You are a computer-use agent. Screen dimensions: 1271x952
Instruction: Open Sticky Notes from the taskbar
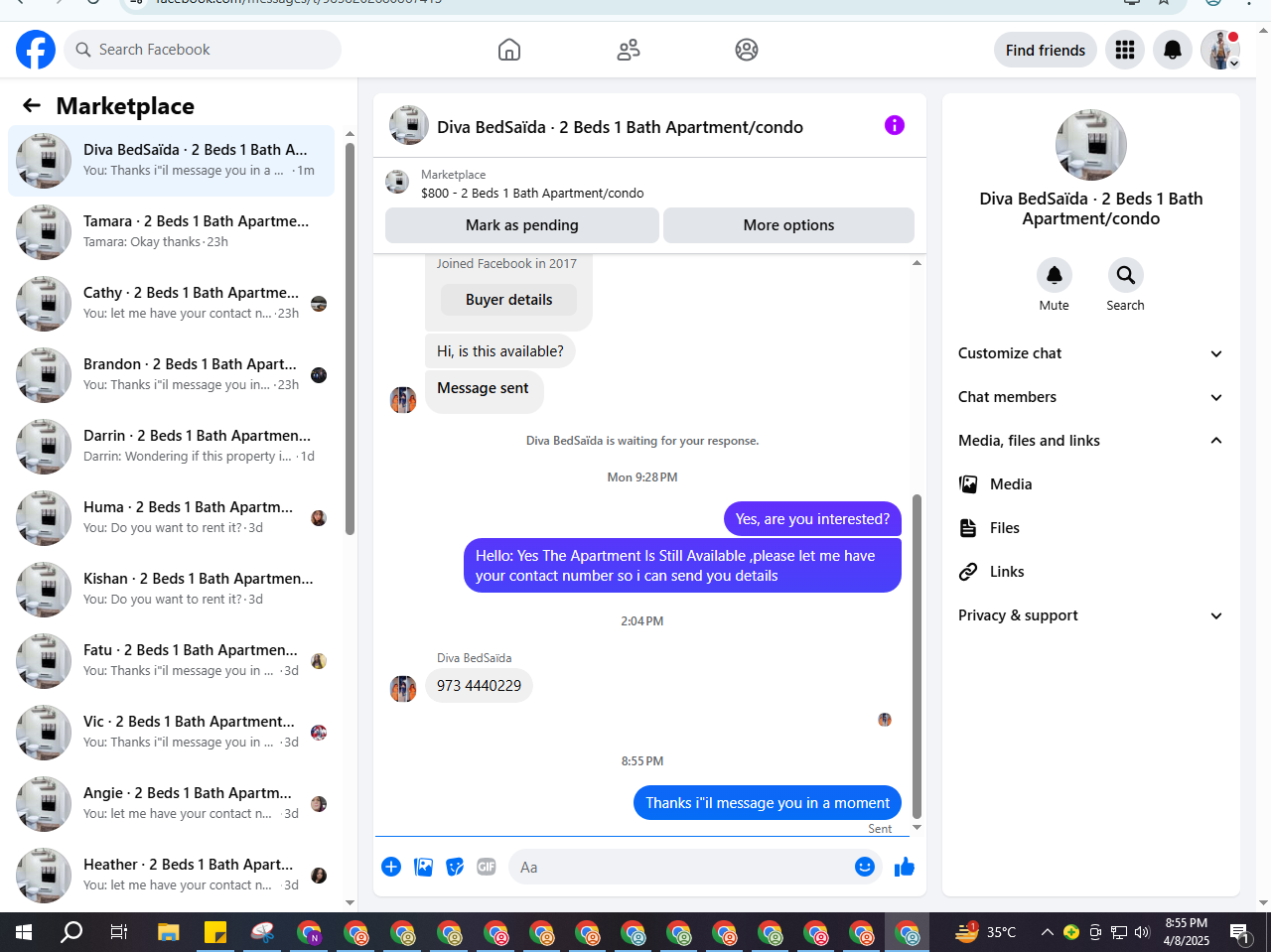pos(215,932)
